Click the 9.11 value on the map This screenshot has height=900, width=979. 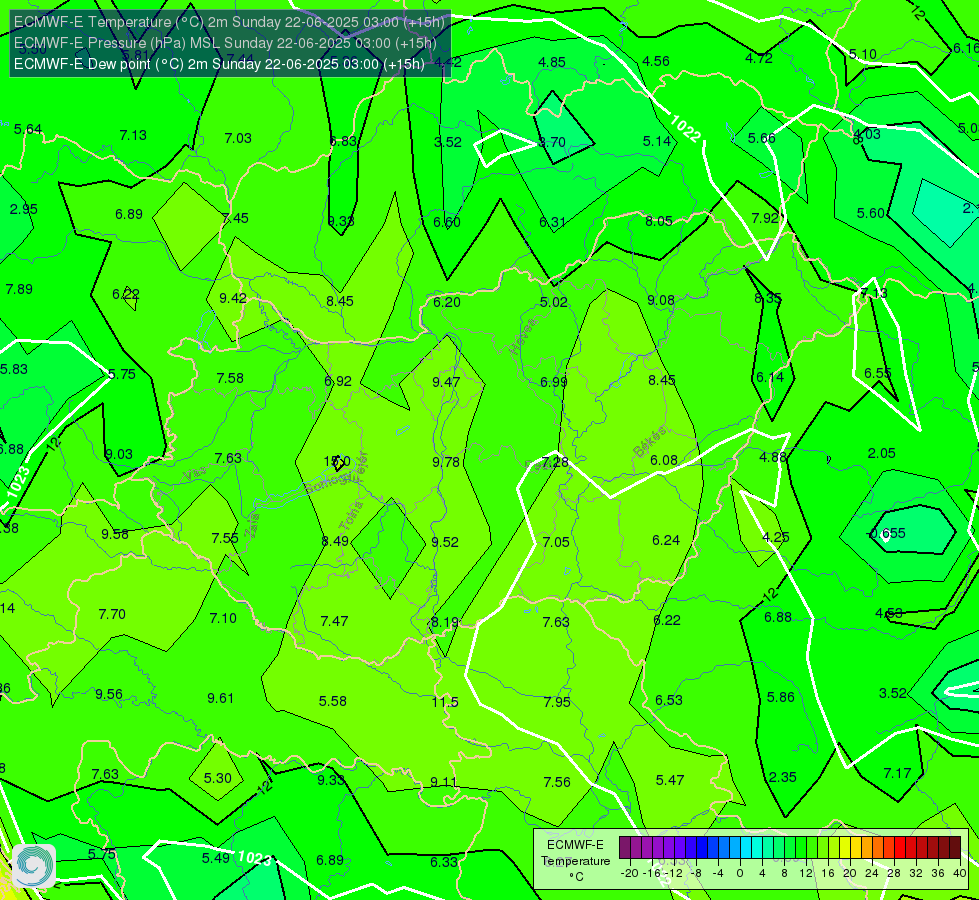point(444,782)
